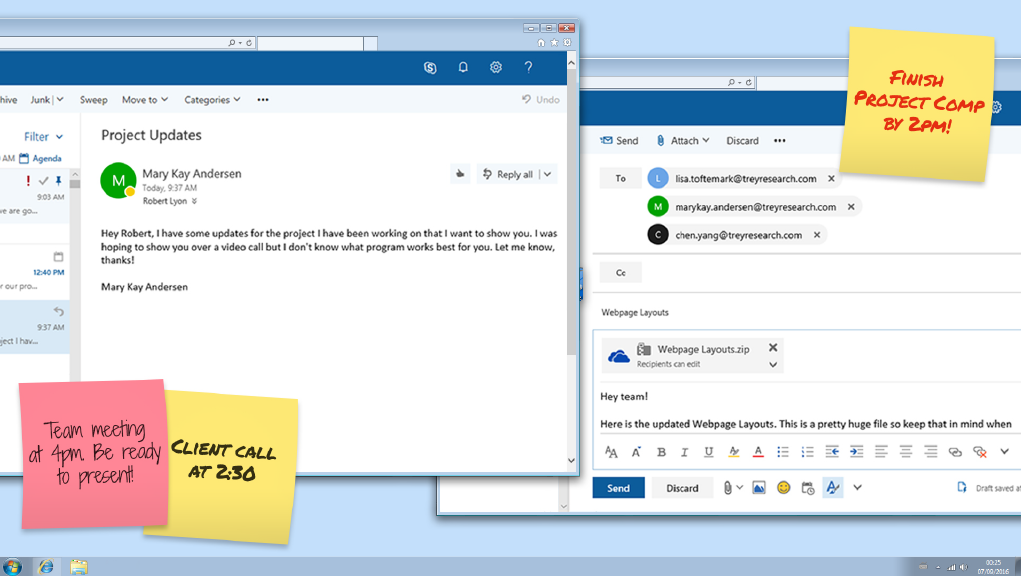Underline text in the compose toolbar
This screenshot has height=576, width=1021.
[x=708, y=452]
